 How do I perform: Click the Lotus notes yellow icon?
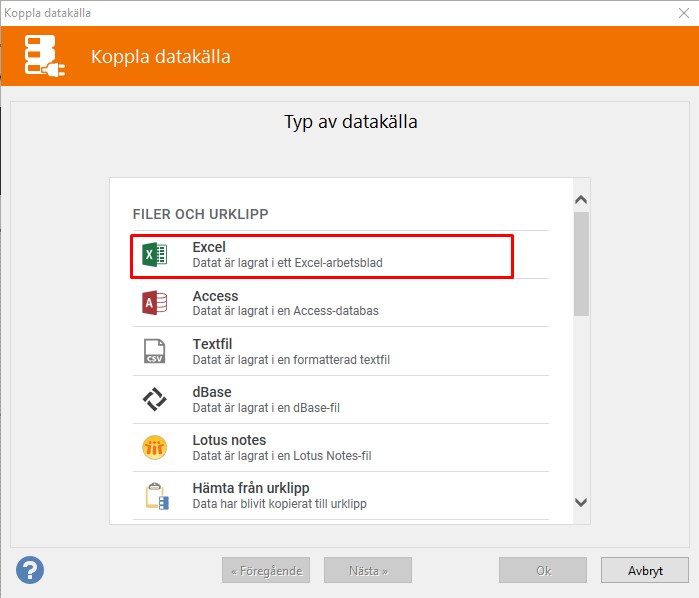(x=154, y=447)
